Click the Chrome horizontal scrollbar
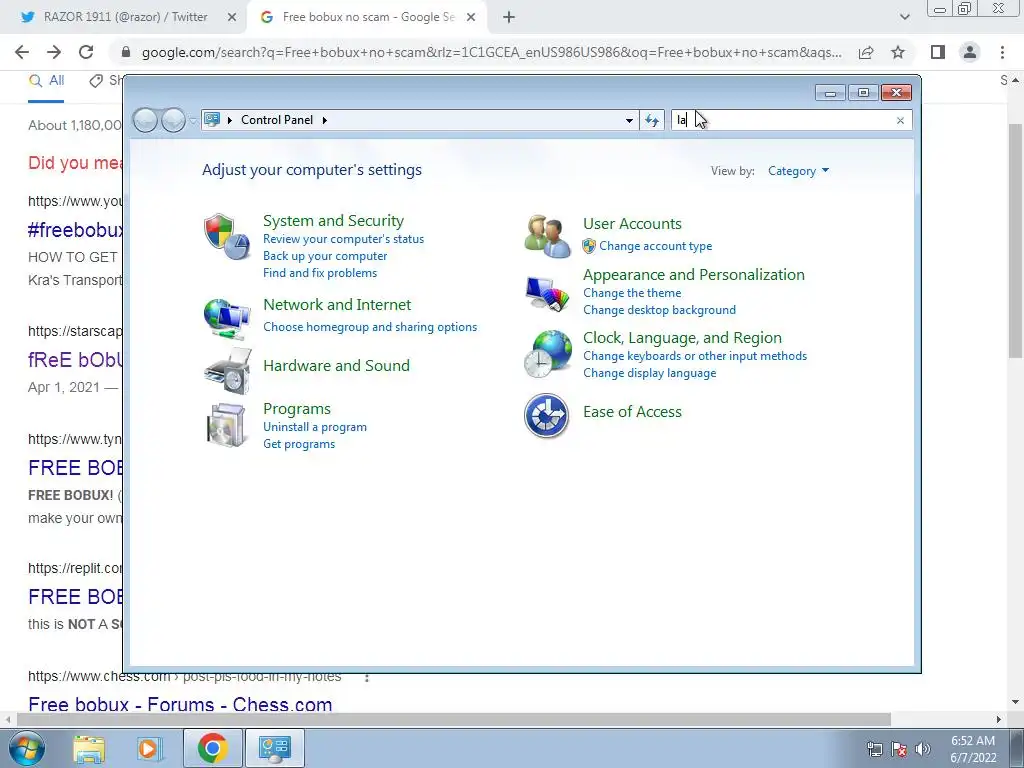 coord(454,719)
